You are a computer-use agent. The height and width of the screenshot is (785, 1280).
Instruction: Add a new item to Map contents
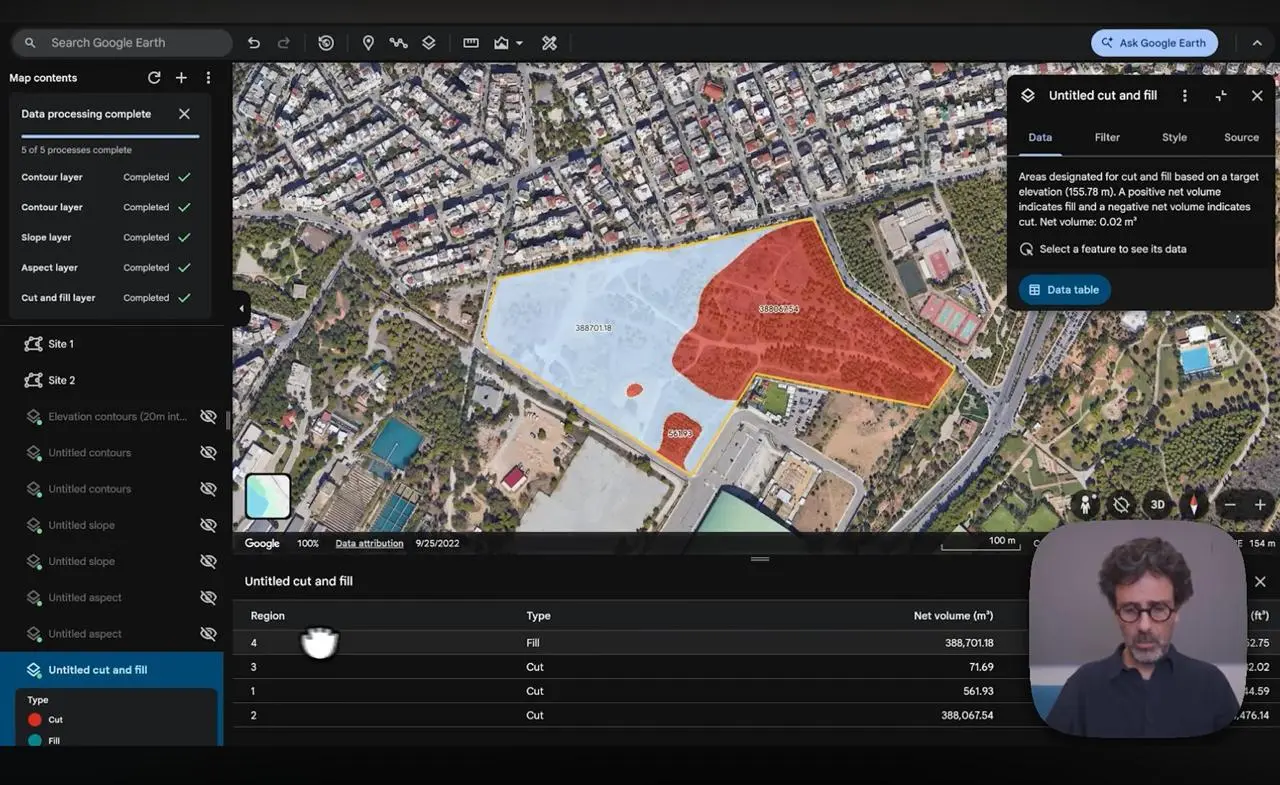click(181, 78)
